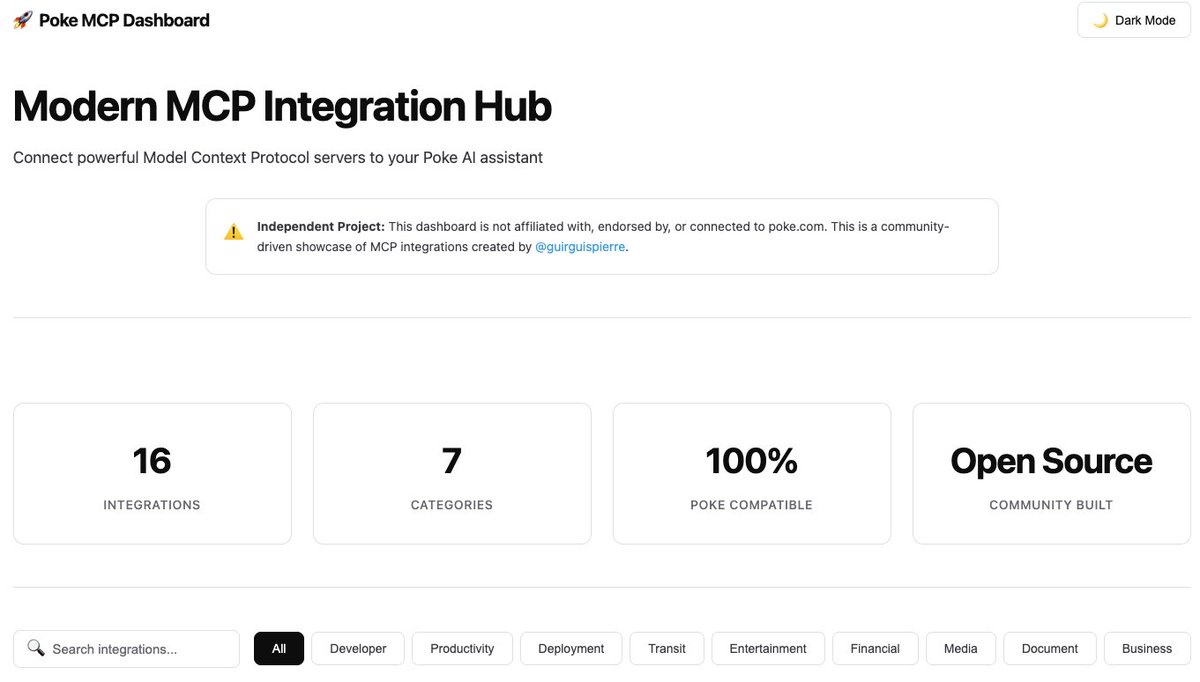Click the Open Source Community Built card
Image resolution: width=1200 pixels, height=682 pixels.
1051,474
